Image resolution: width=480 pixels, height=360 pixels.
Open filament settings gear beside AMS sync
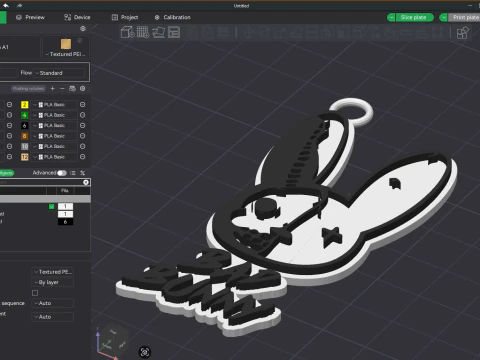coord(83,89)
